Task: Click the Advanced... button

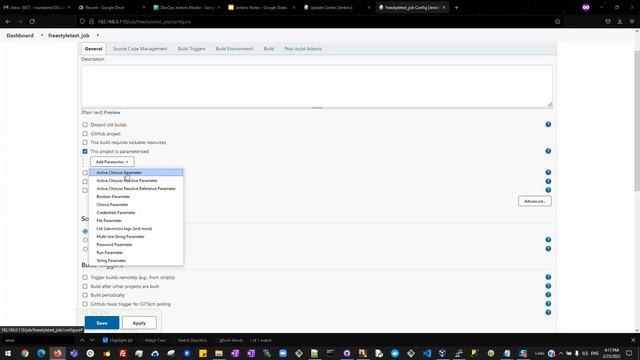Action: pyautogui.click(x=535, y=201)
